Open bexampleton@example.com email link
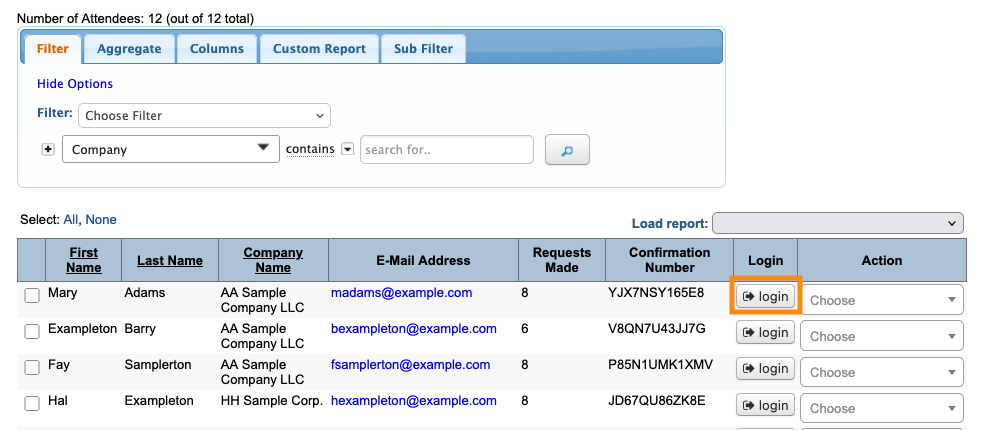This screenshot has width=987, height=430. point(414,329)
